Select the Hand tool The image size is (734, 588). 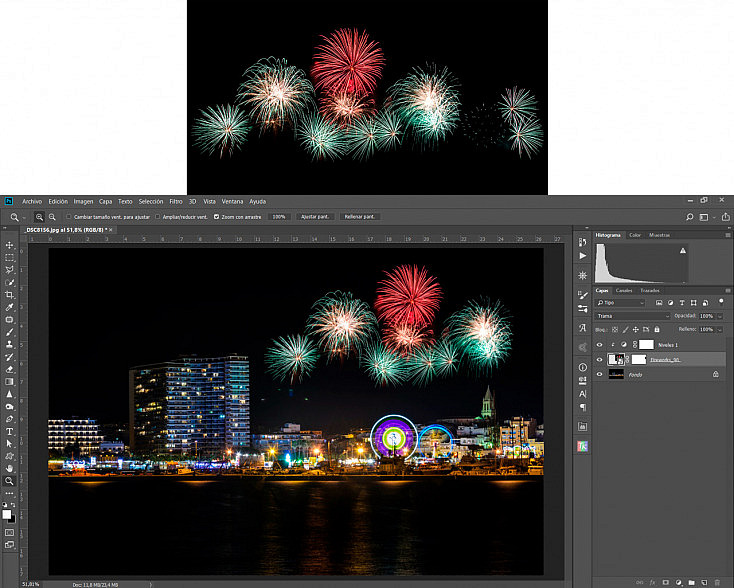click(9, 468)
